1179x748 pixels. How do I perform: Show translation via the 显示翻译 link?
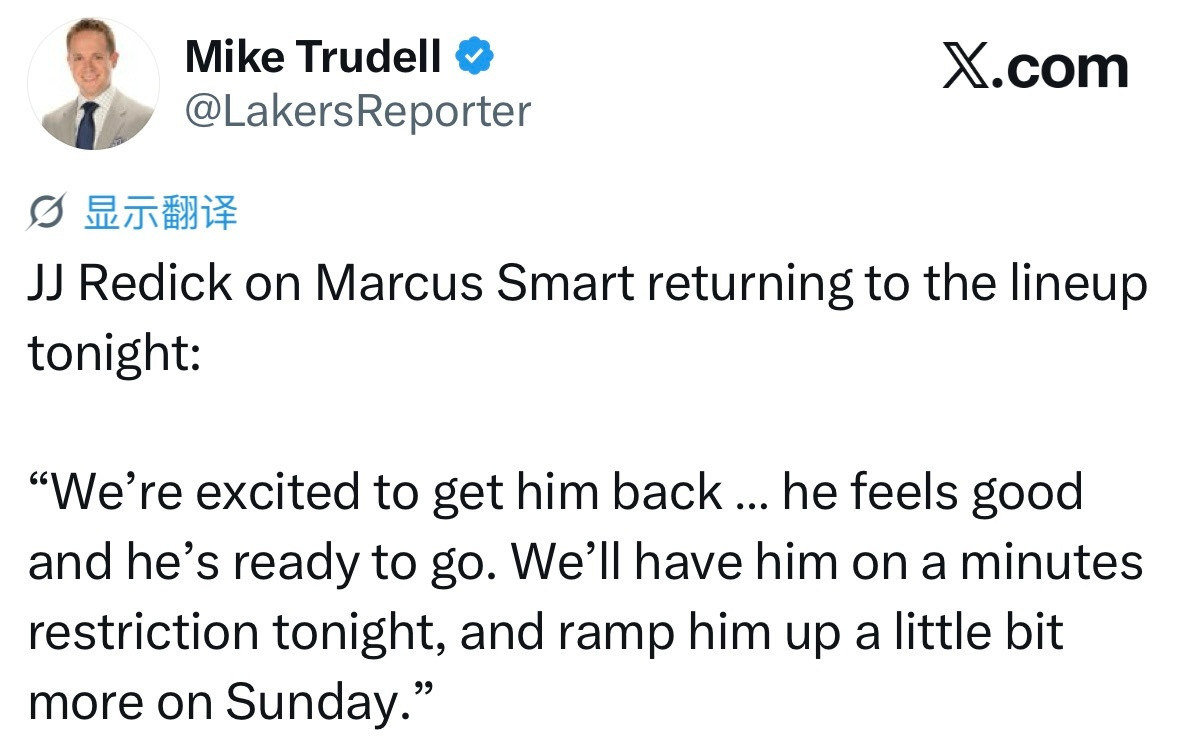pos(161,213)
